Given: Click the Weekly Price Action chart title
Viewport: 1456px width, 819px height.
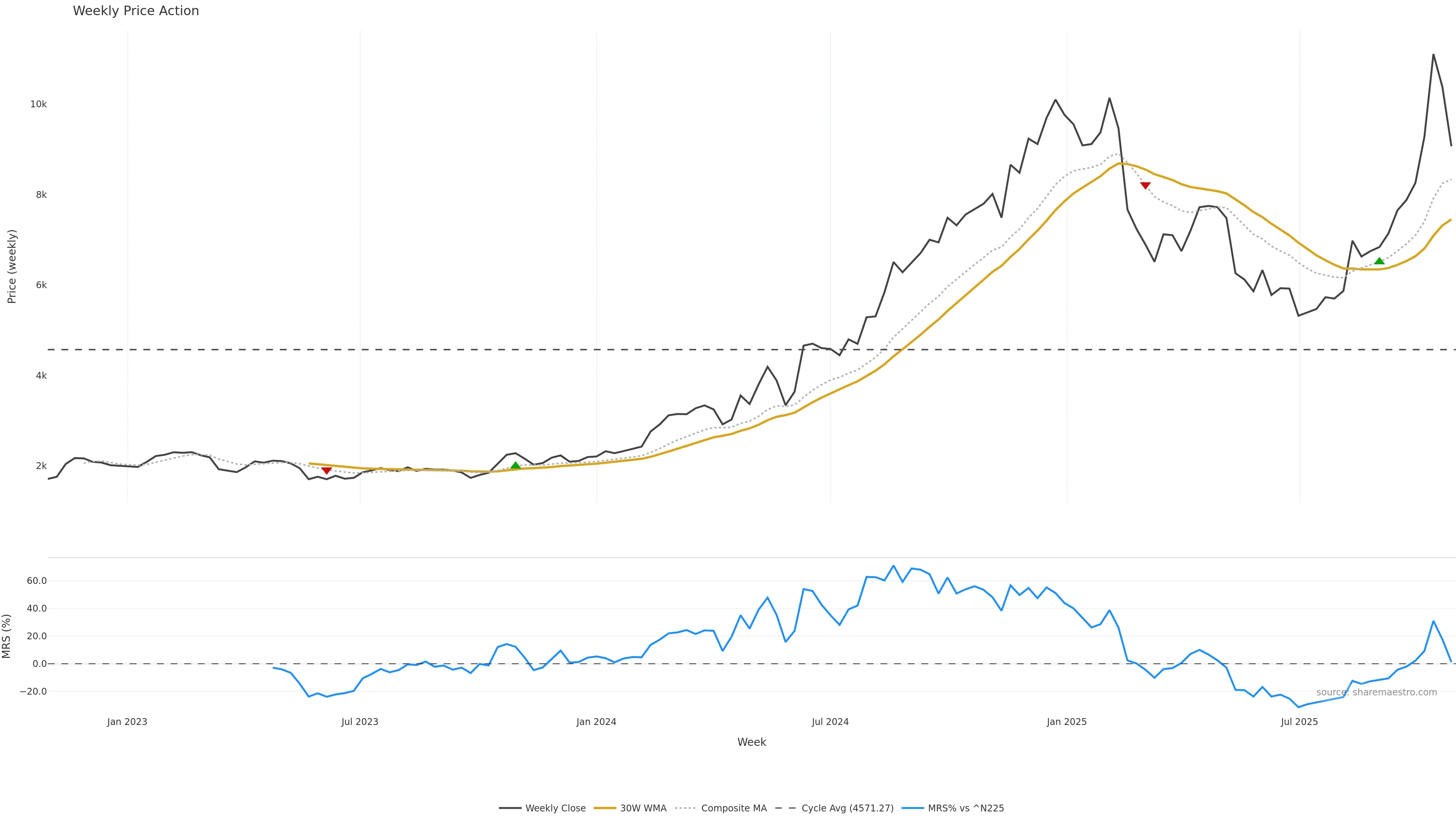Looking at the screenshot, I should pos(136,11).
